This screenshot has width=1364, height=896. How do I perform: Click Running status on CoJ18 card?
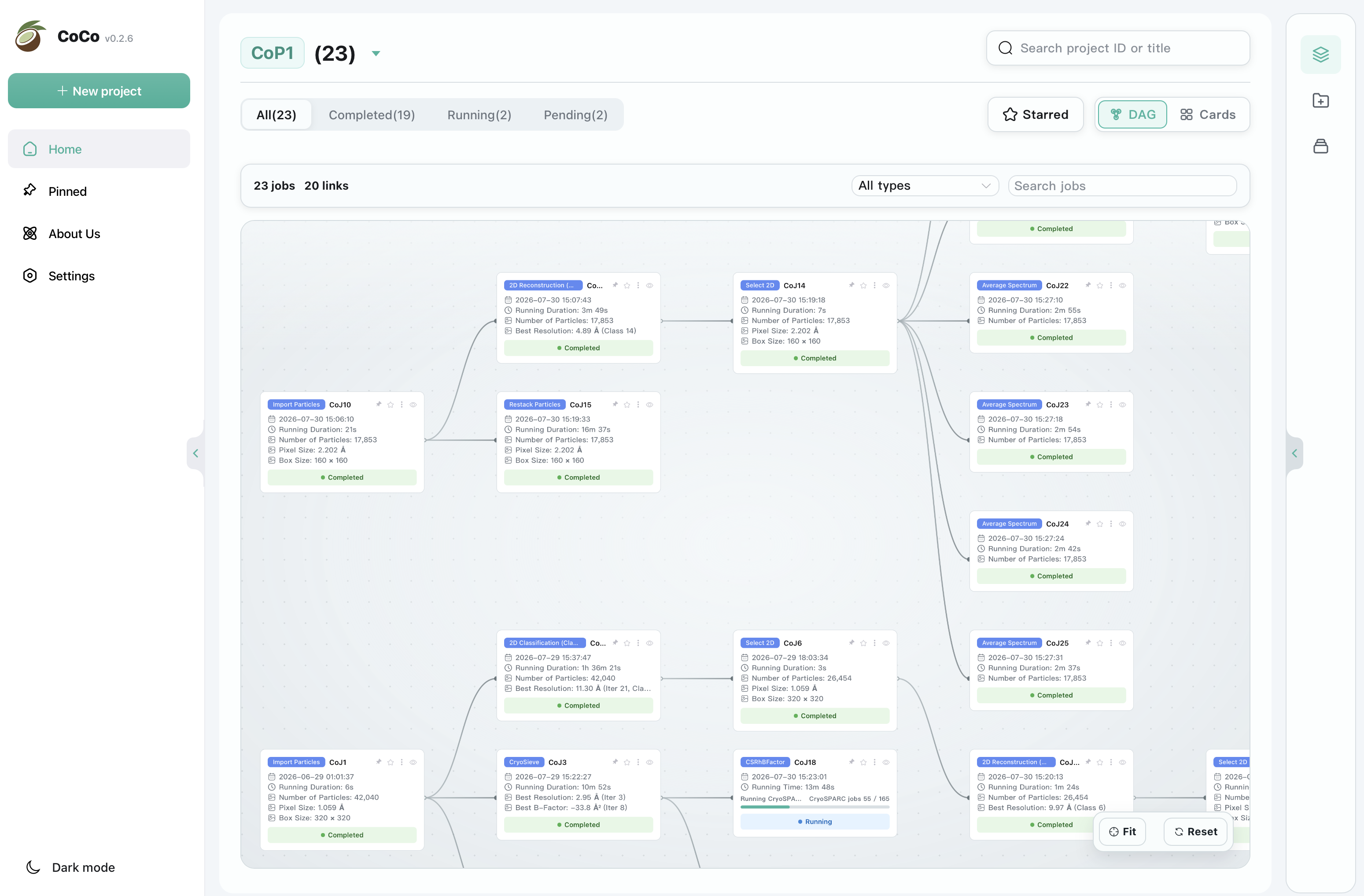point(815,821)
